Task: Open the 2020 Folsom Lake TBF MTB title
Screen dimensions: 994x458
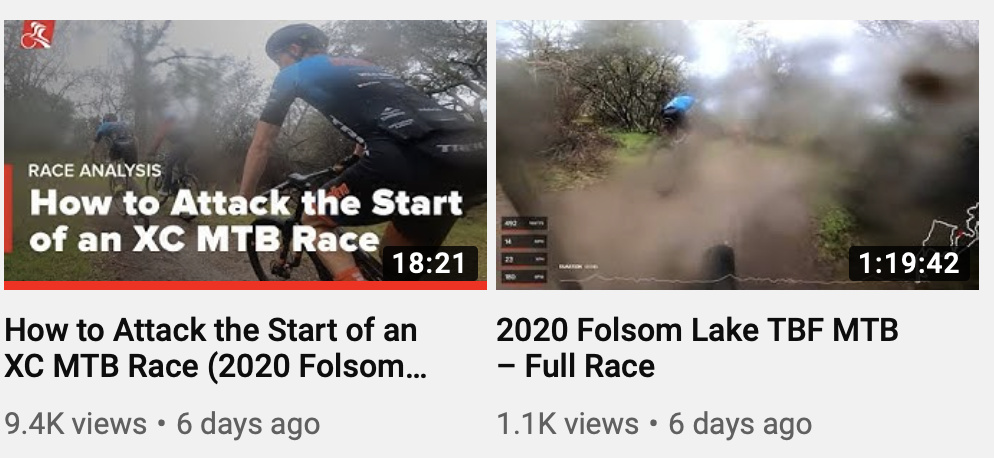Action: point(697,348)
